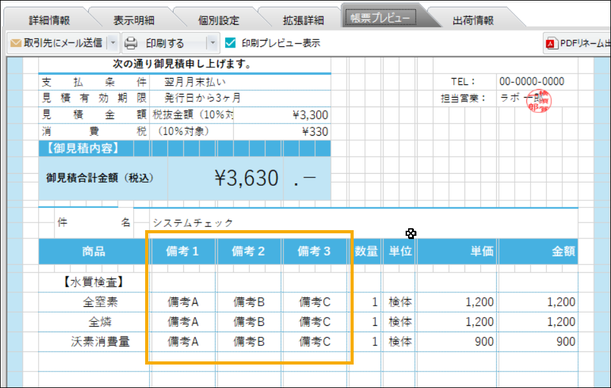Click the envelope mail icon
611x388 pixels.
click(x=16, y=43)
